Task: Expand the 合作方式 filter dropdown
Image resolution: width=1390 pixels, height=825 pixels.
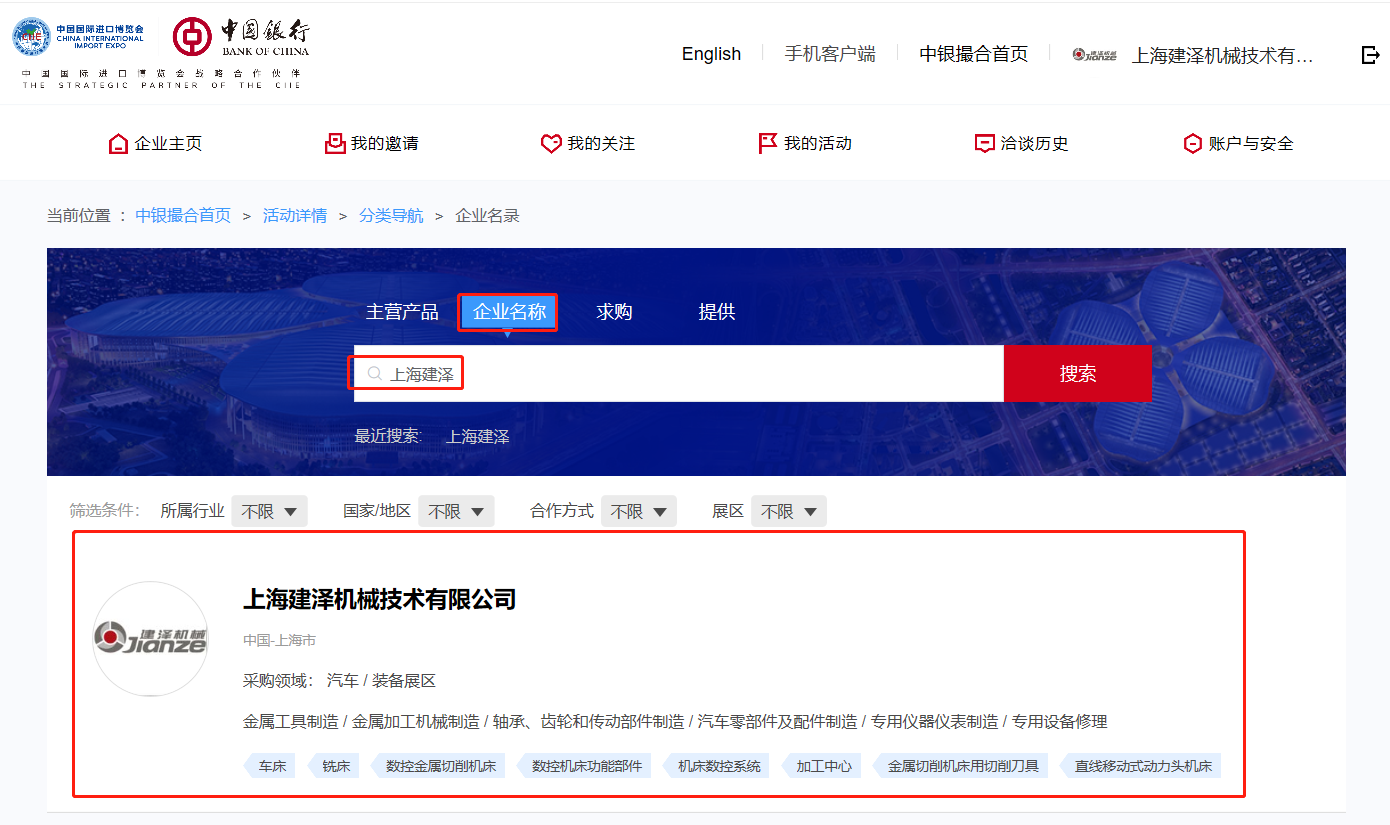Action: pyautogui.click(x=639, y=511)
